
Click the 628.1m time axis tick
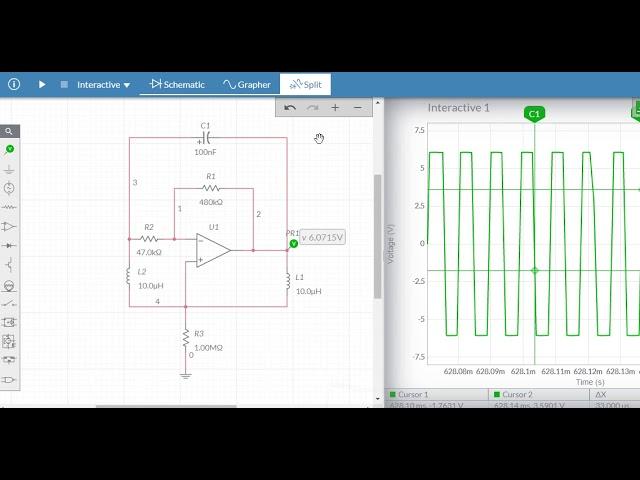pos(523,371)
